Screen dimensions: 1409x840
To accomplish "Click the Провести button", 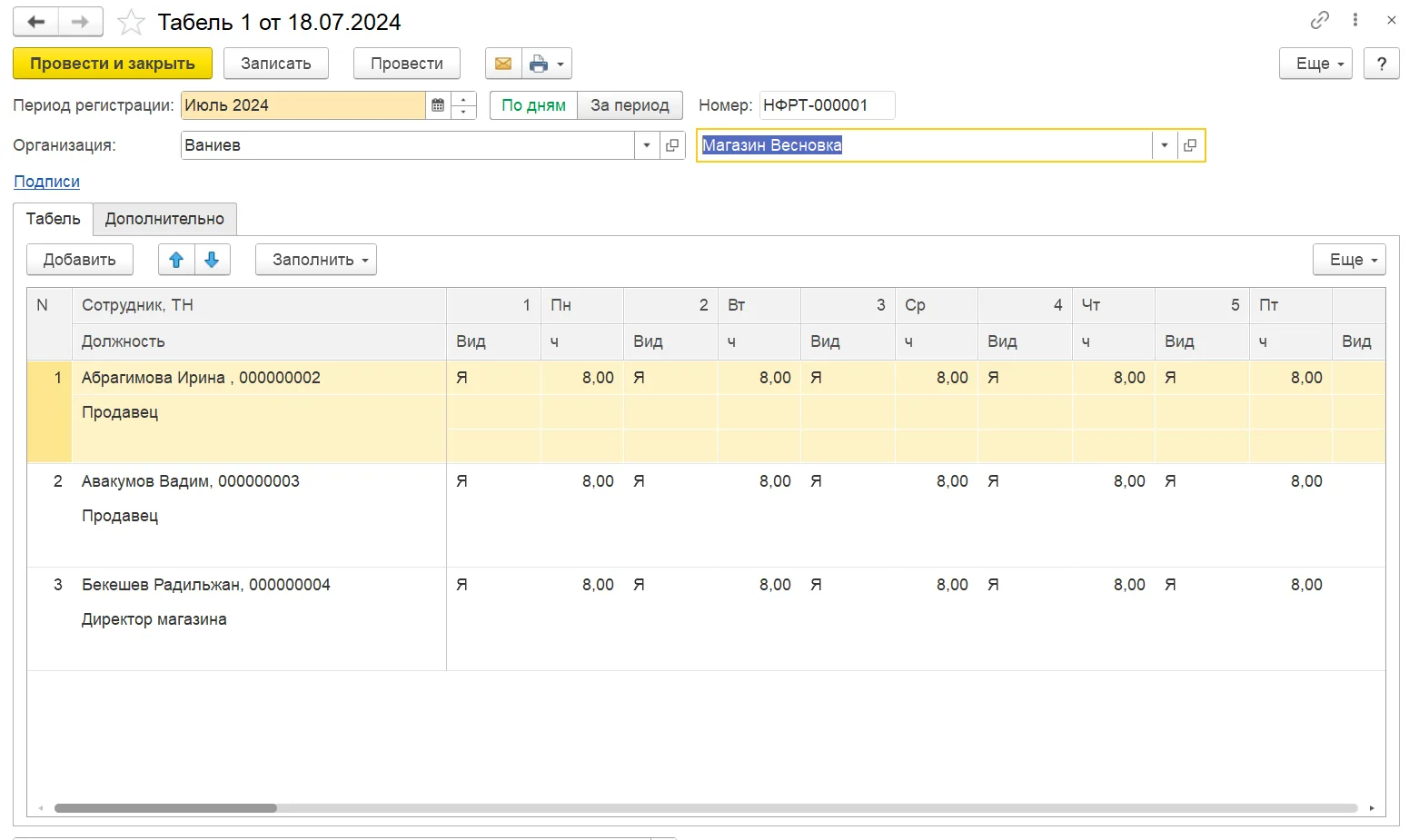I will coord(407,64).
